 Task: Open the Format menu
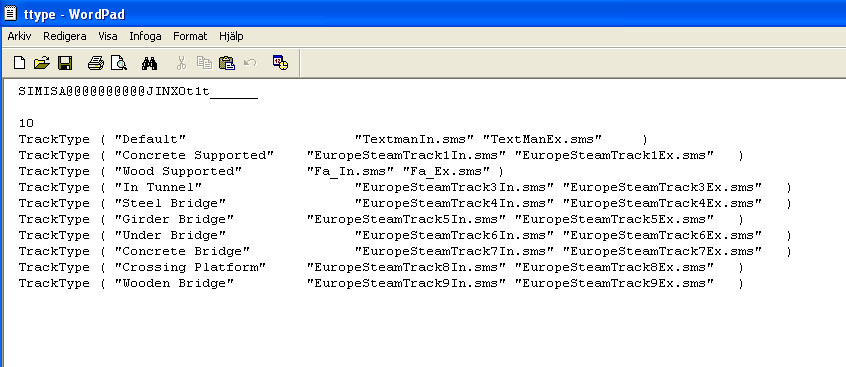[x=190, y=36]
